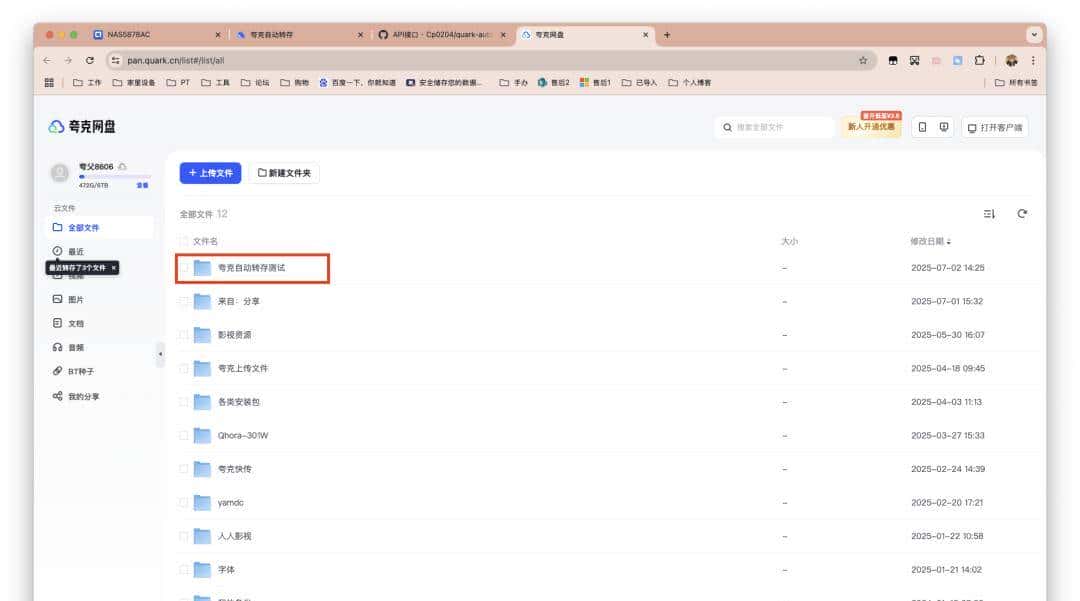Tick the checkbox for 影视资源 folder
This screenshot has width=1080, height=601.
pyautogui.click(x=183, y=335)
